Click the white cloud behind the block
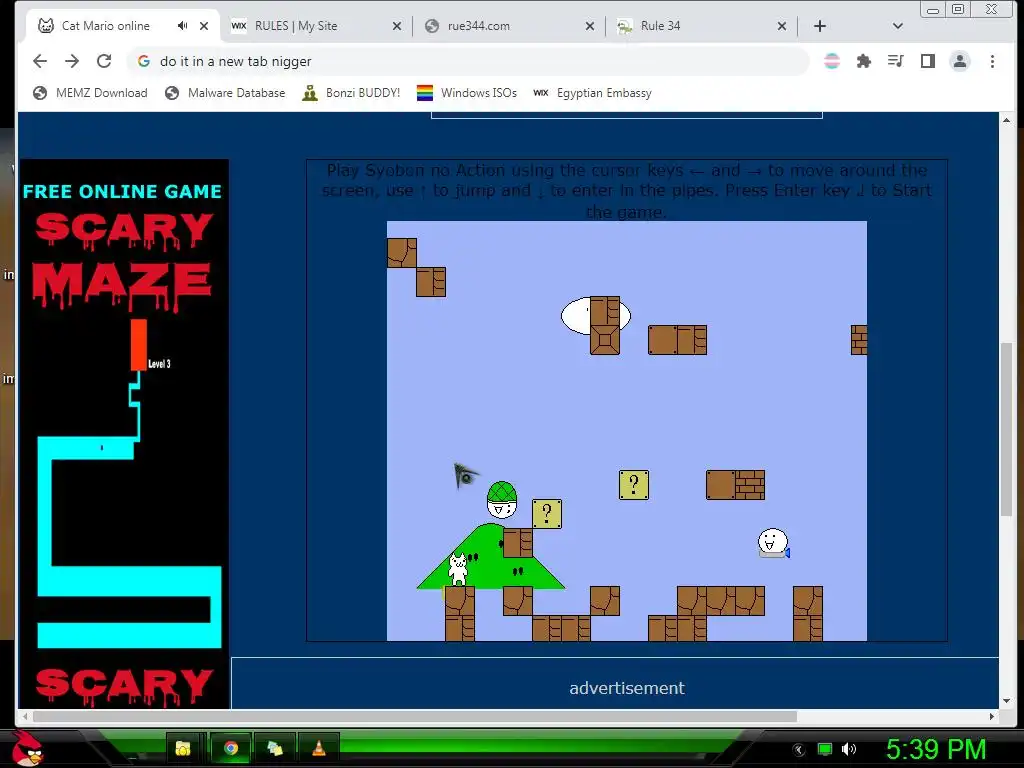Viewport: 1024px width, 768px height. pos(575,316)
